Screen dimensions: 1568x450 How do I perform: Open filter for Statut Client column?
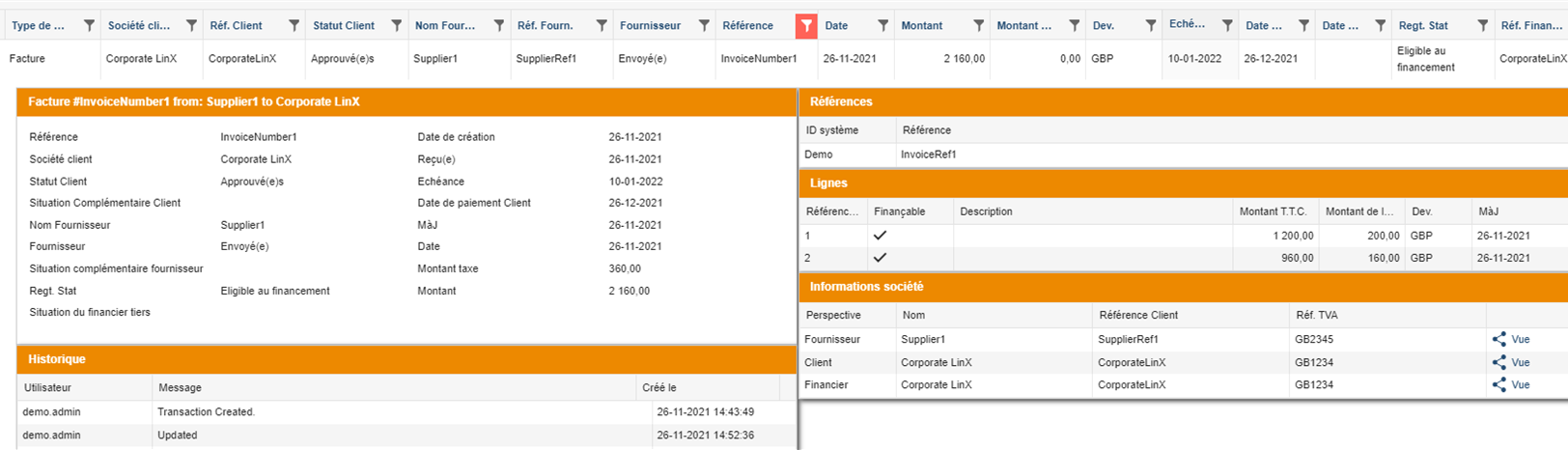point(396,26)
